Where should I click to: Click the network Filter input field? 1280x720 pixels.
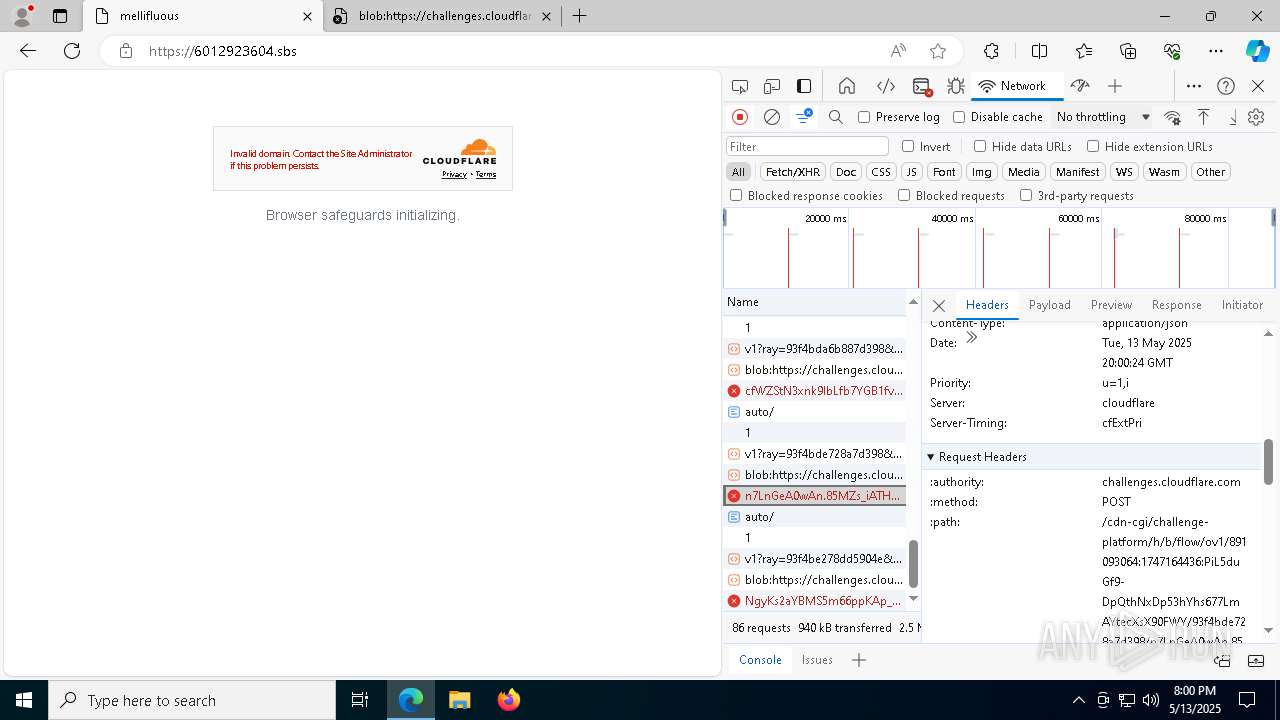tap(807, 146)
